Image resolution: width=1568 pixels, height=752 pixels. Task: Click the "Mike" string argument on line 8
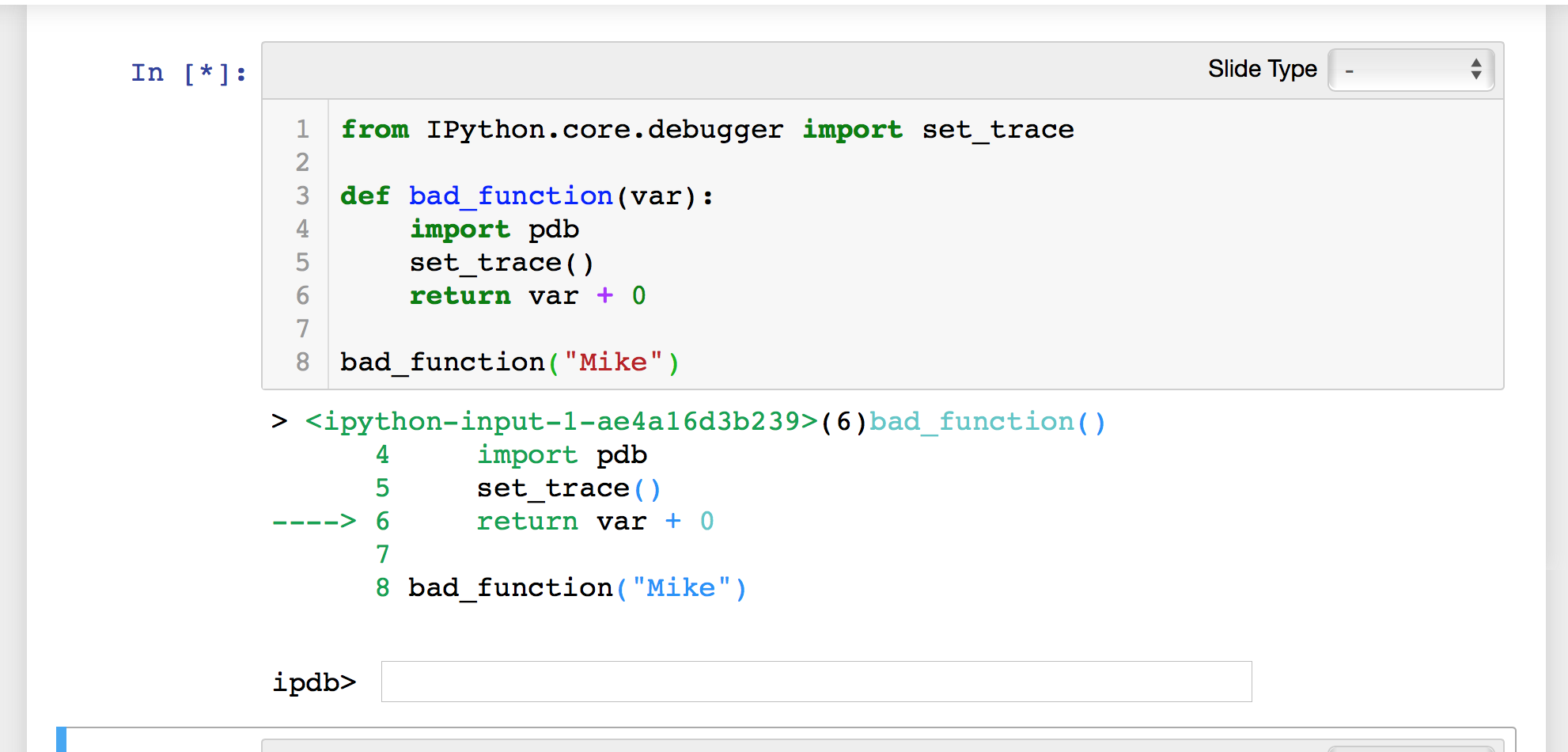[615, 362]
